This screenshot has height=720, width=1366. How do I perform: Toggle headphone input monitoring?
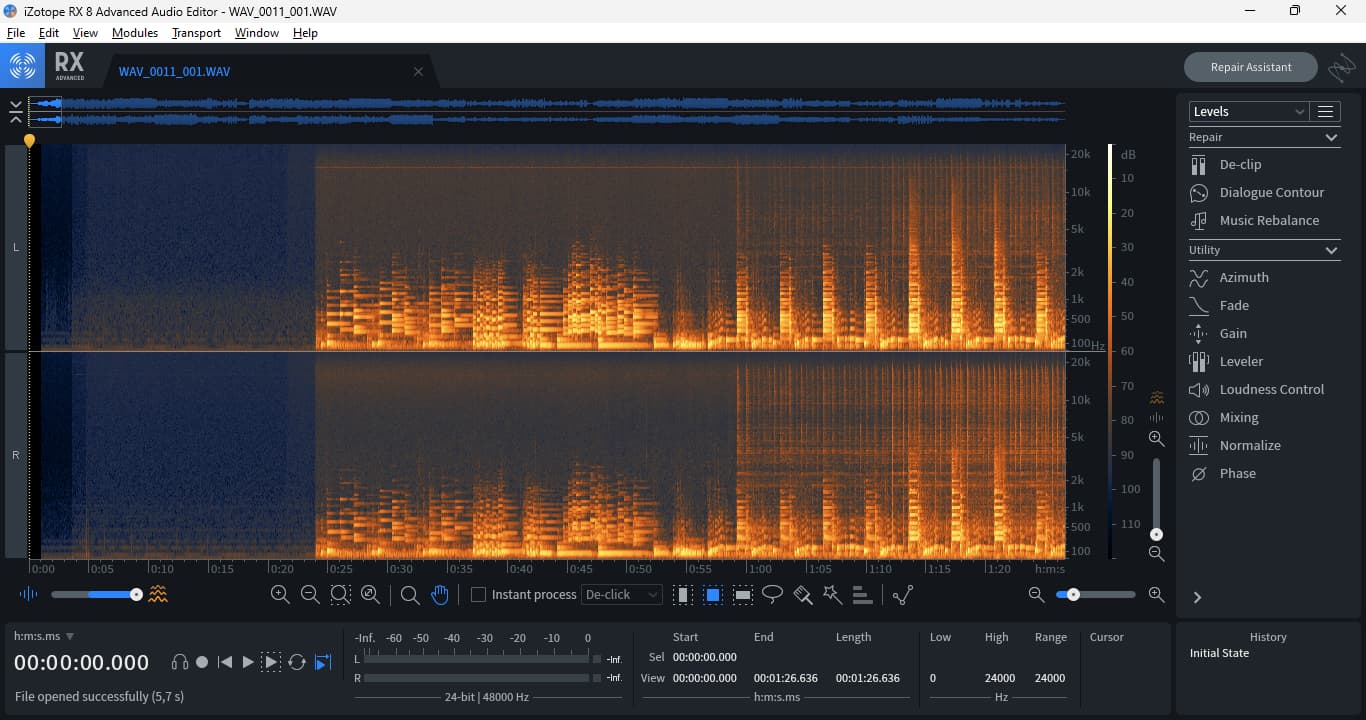[180, 662]
